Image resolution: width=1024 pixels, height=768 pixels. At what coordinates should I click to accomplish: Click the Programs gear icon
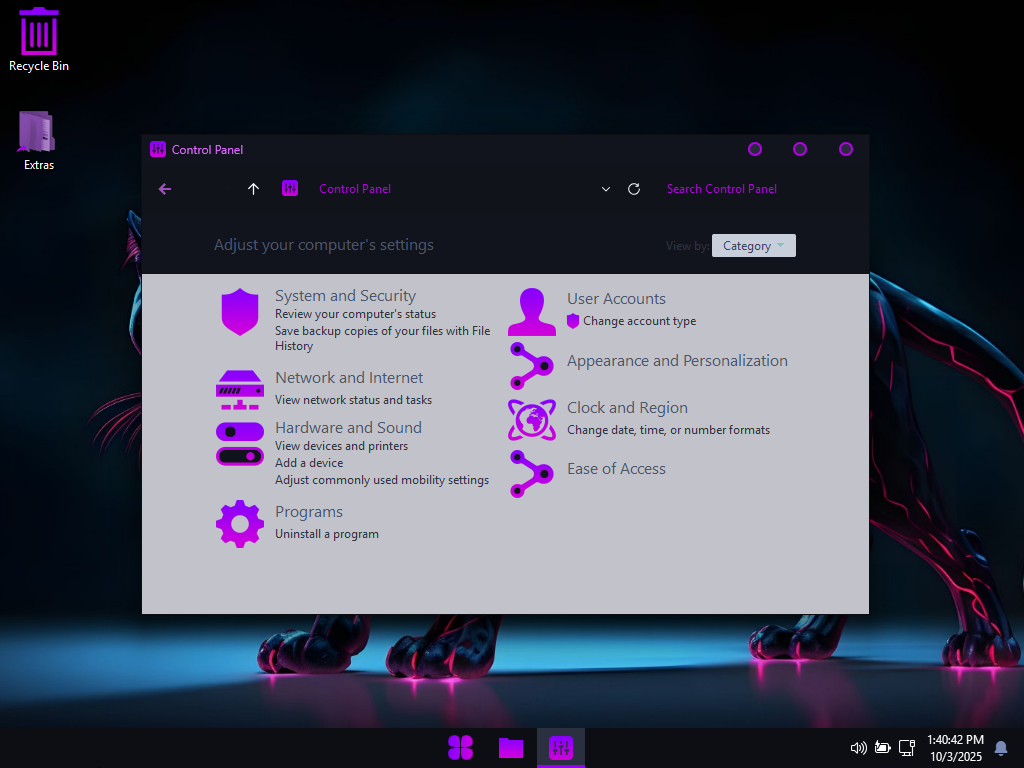(x=240, y=523)
